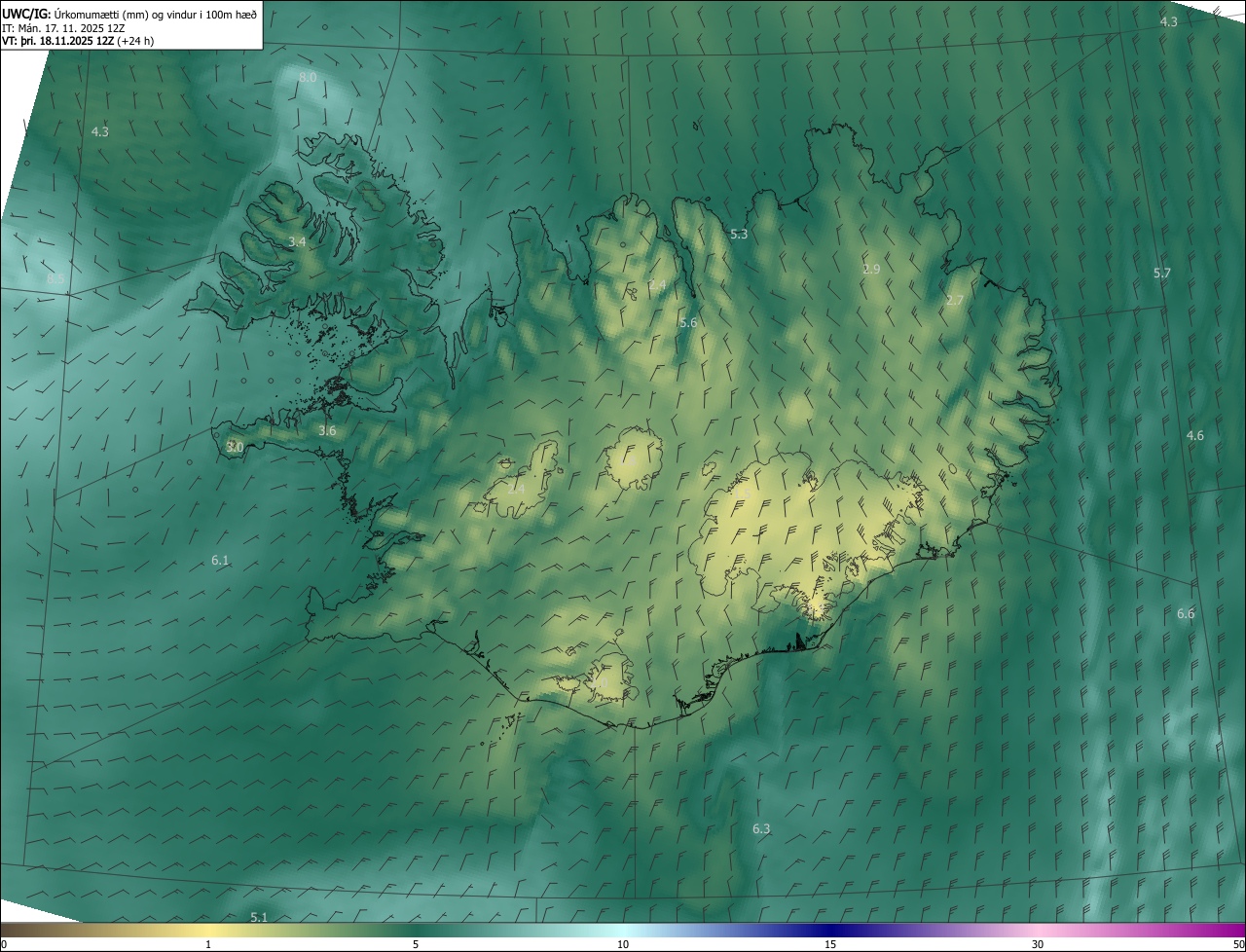Select the 2.9 value in northeast Iceland
The height and width of the screenshot is (952, 1246).
[x=871, y=269]
